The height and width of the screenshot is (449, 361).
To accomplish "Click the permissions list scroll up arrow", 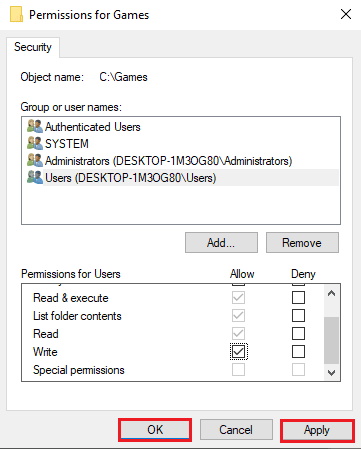I will [331, 294].
